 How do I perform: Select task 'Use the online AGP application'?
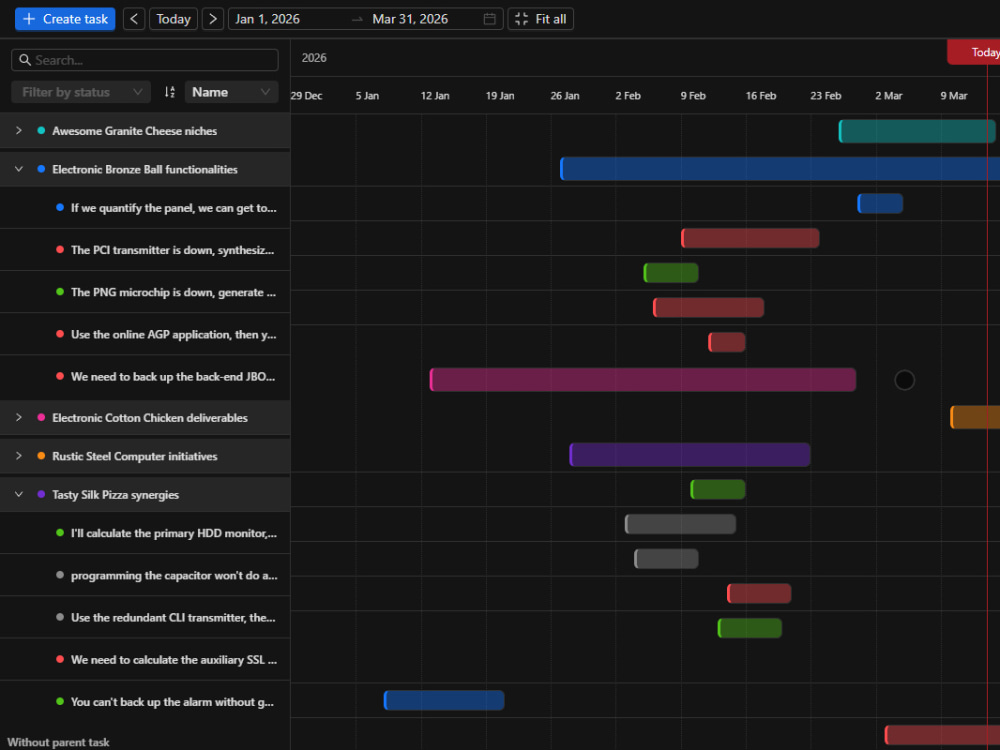tap(145, 334)
